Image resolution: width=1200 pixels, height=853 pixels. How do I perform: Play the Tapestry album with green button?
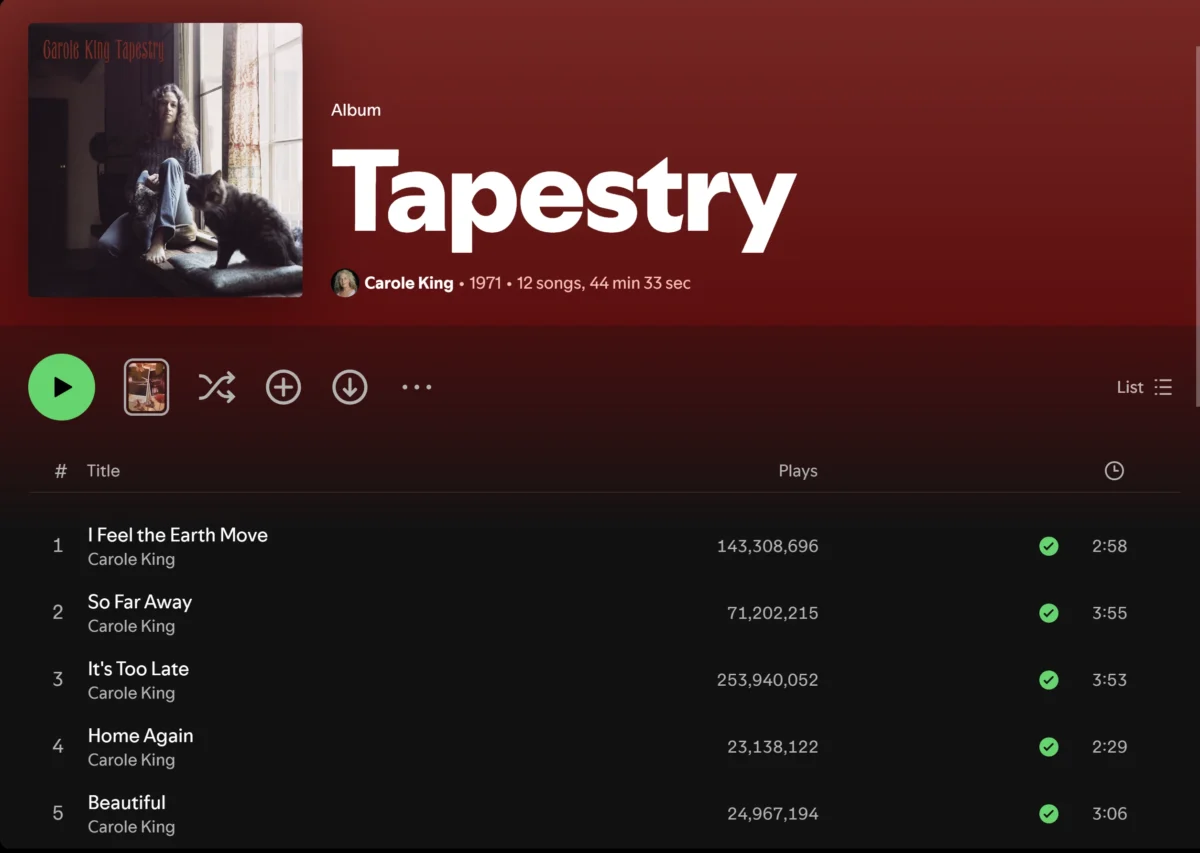point(62,387)
